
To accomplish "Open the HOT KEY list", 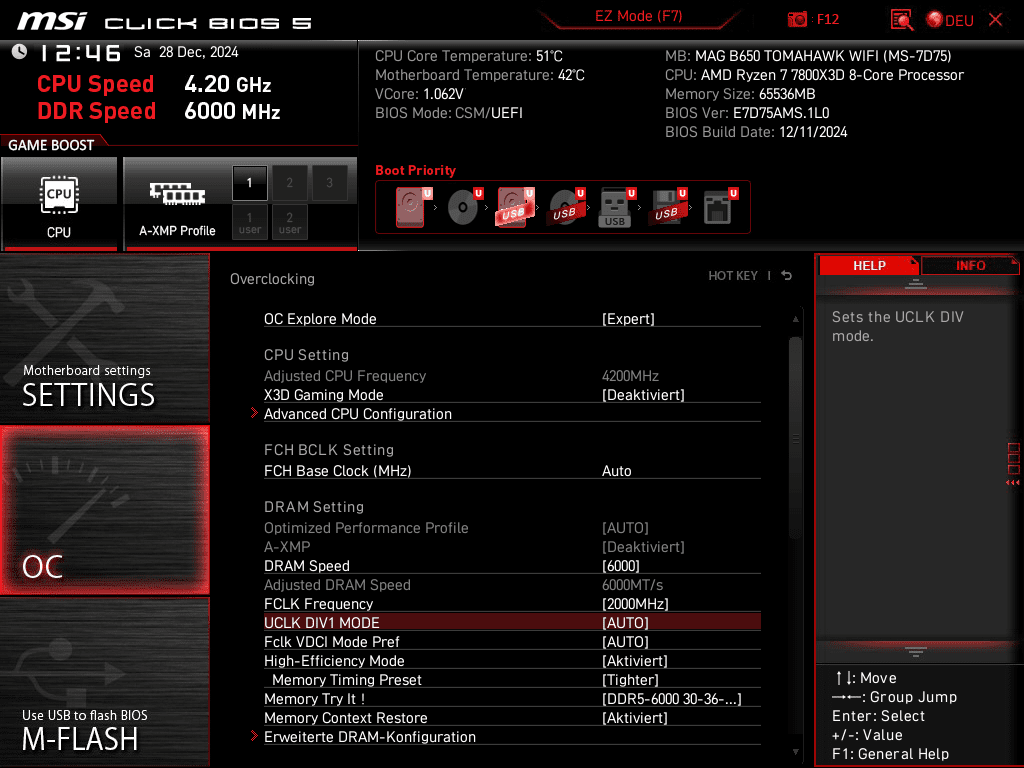I will coord(733,276).
